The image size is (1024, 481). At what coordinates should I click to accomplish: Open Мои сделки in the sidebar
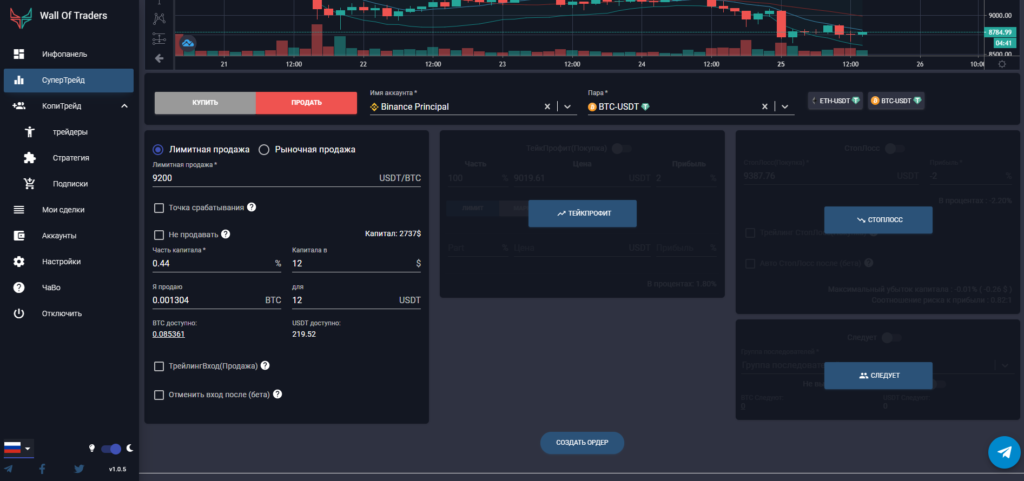[64, 210]
